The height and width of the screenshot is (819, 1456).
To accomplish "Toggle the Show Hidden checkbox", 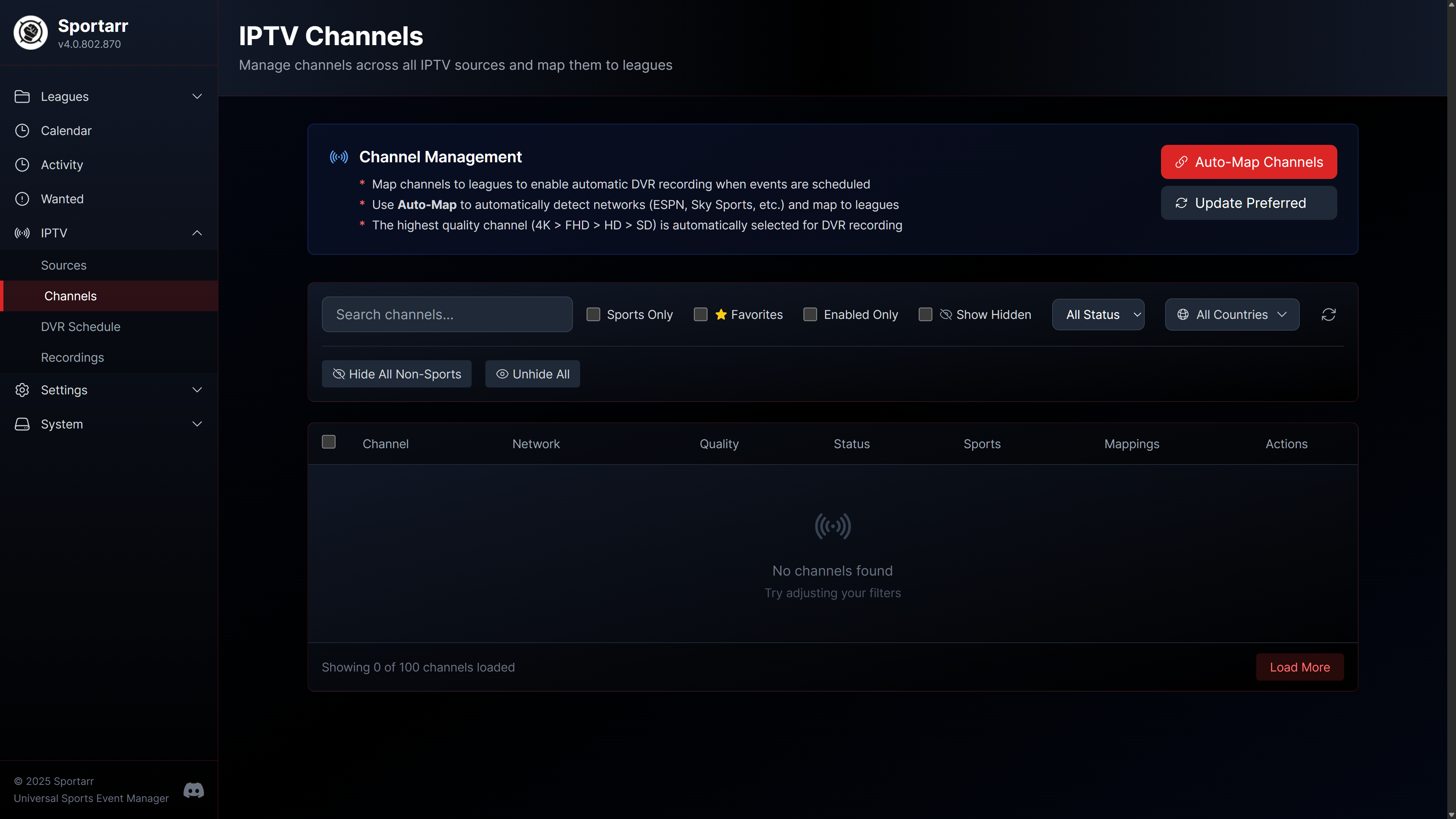I will [925, 314].
